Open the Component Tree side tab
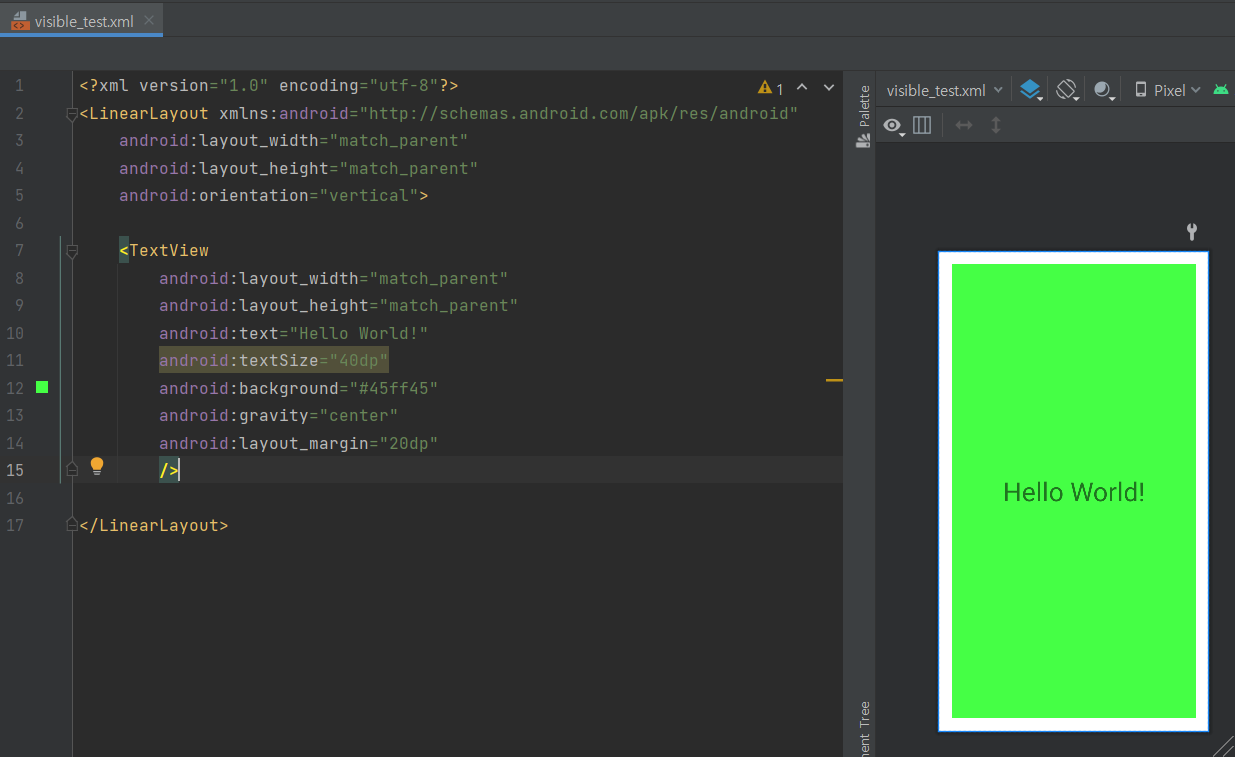The width and height of the screenshot is (1235, 757). [864, 728]
